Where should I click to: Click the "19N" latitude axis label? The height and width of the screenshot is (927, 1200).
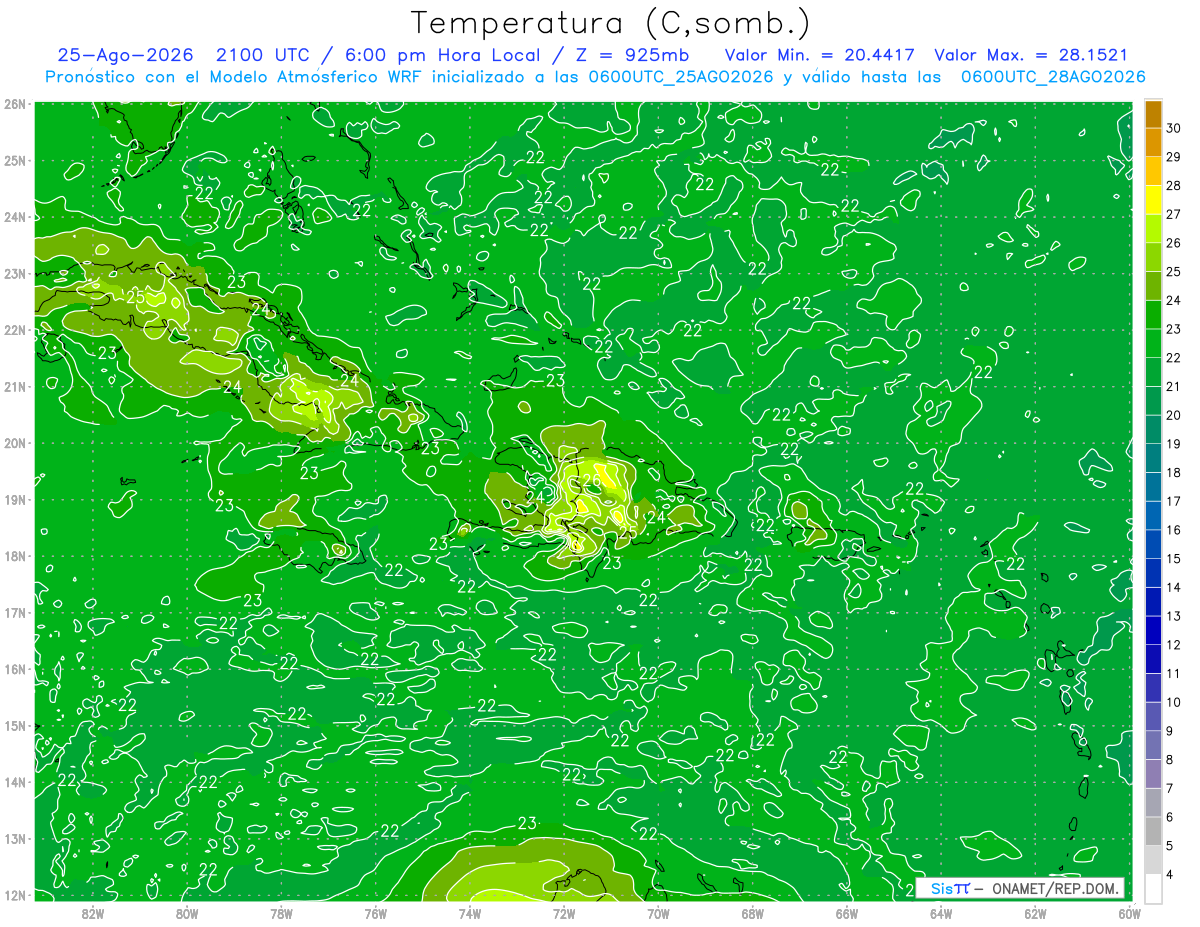pyautogui.click(x=17, y=499)
